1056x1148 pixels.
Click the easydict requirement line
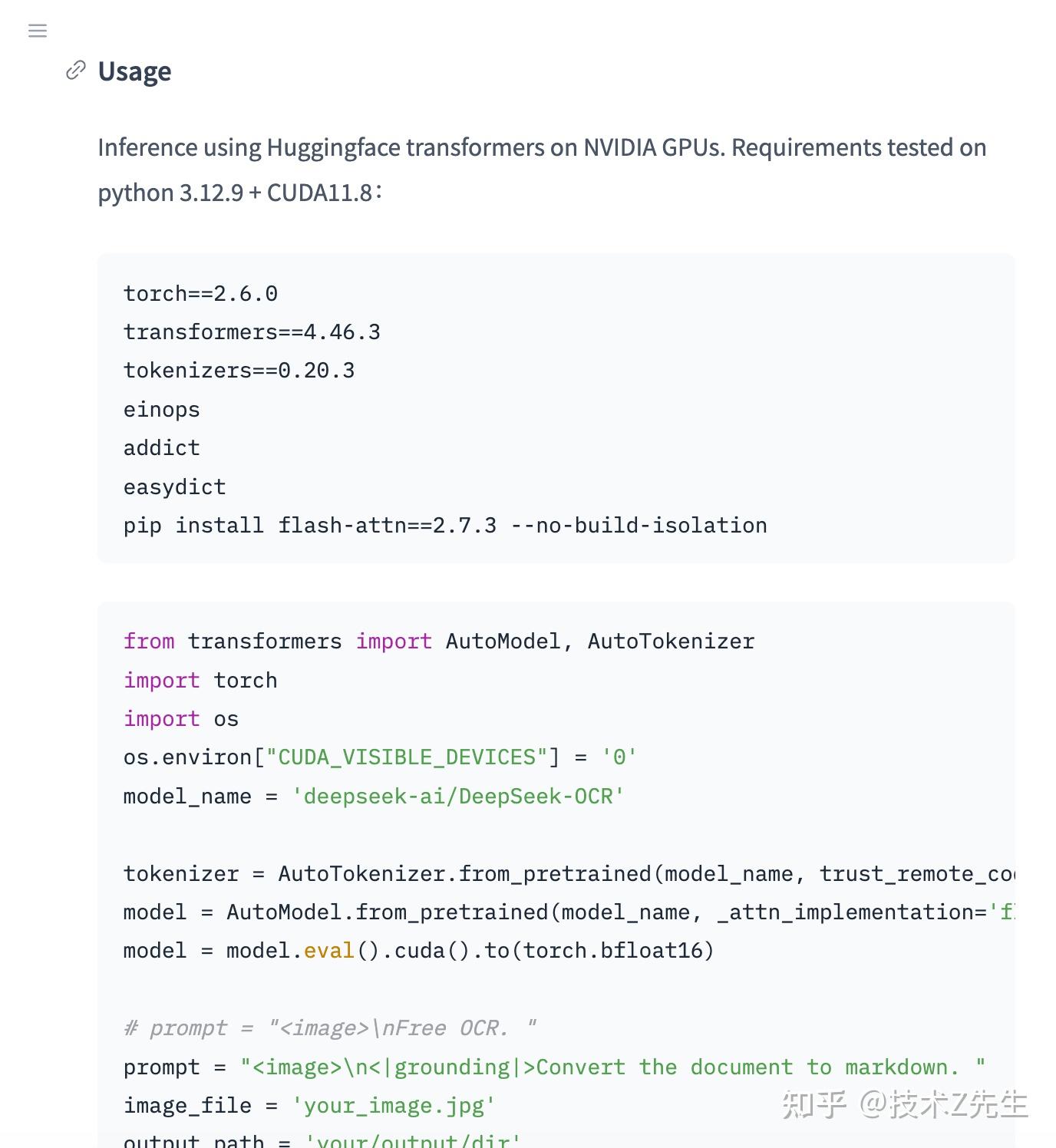tap(175, 487)
